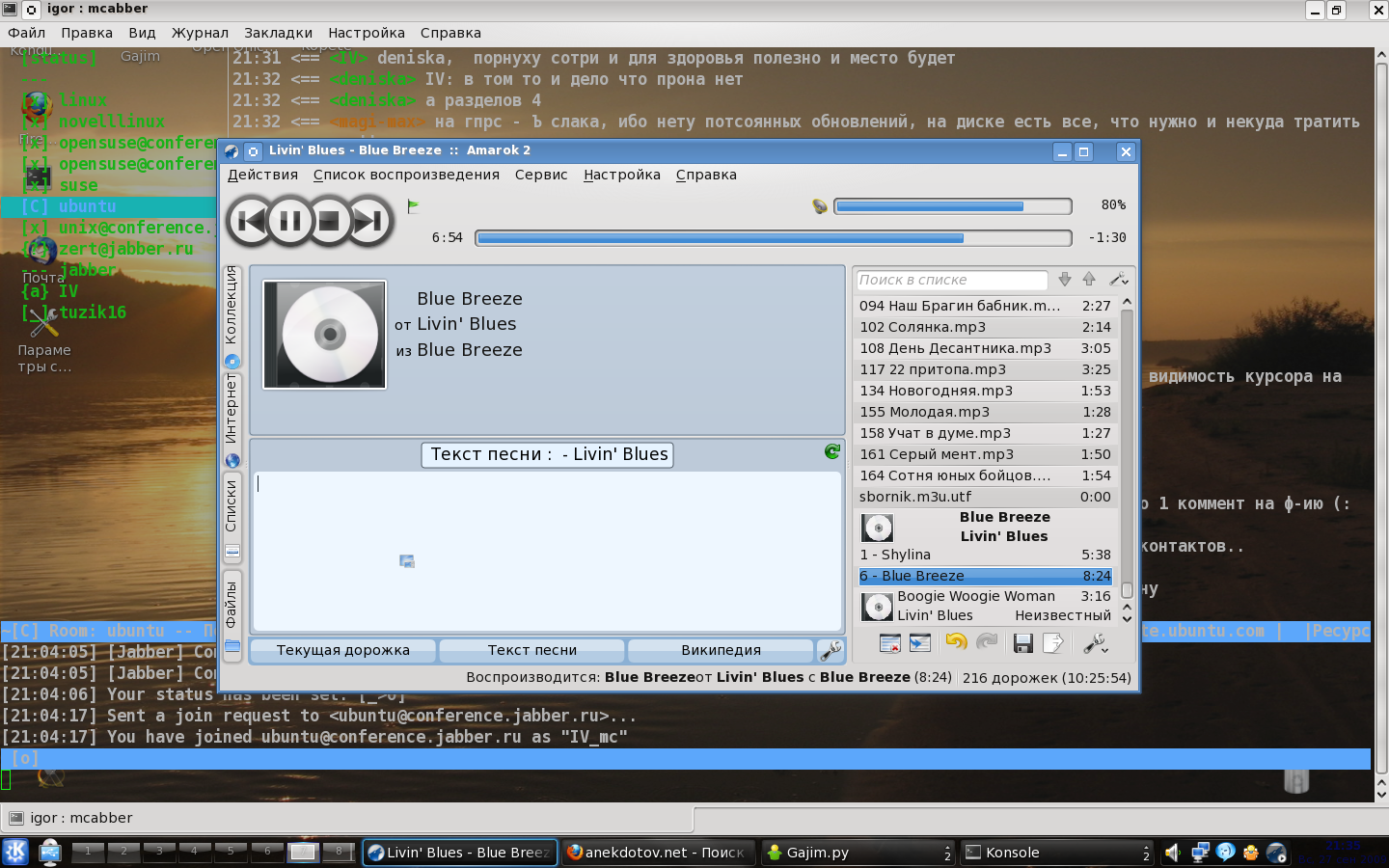Open Файл menu in Konsole
1389x868 pixels.
pyautogui.click(x=27, y=33)
